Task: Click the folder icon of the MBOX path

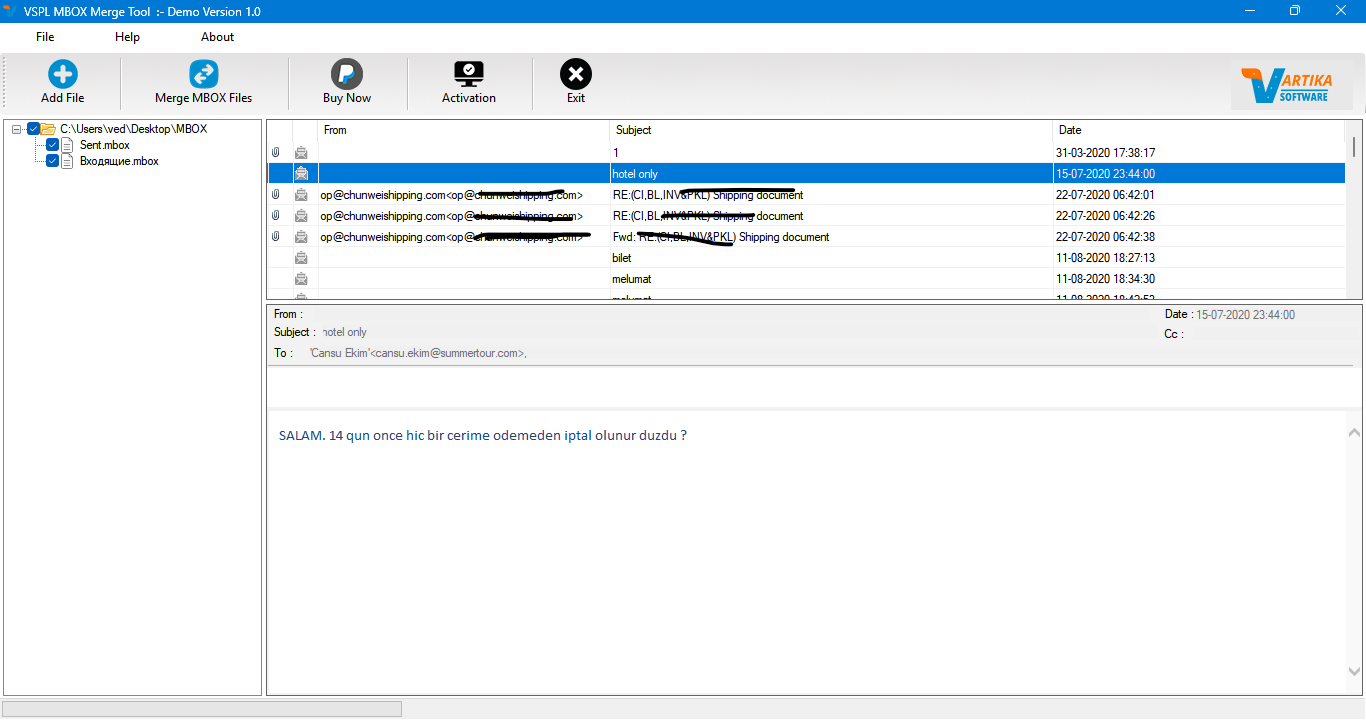Action: tap(48, 129)
